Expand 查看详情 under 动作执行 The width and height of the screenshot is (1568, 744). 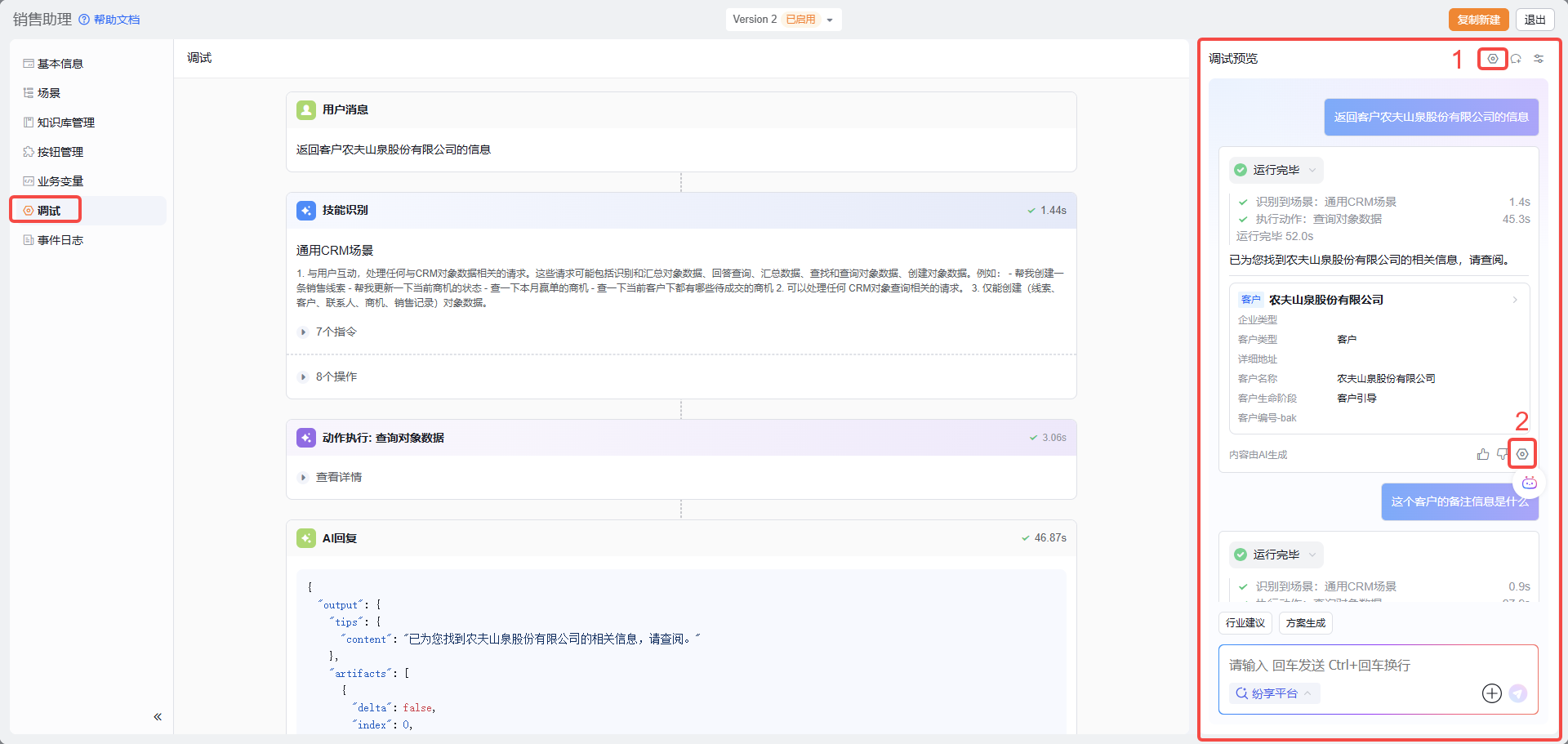[x=338, y=477]
